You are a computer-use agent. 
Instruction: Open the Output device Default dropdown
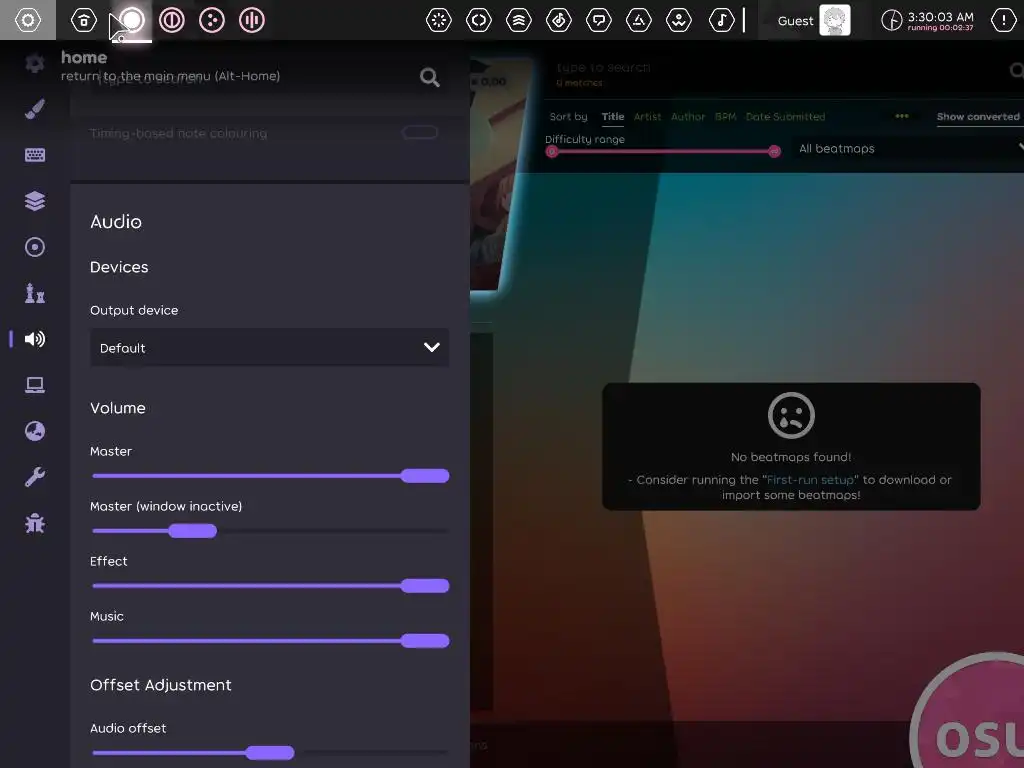point(269,347)
